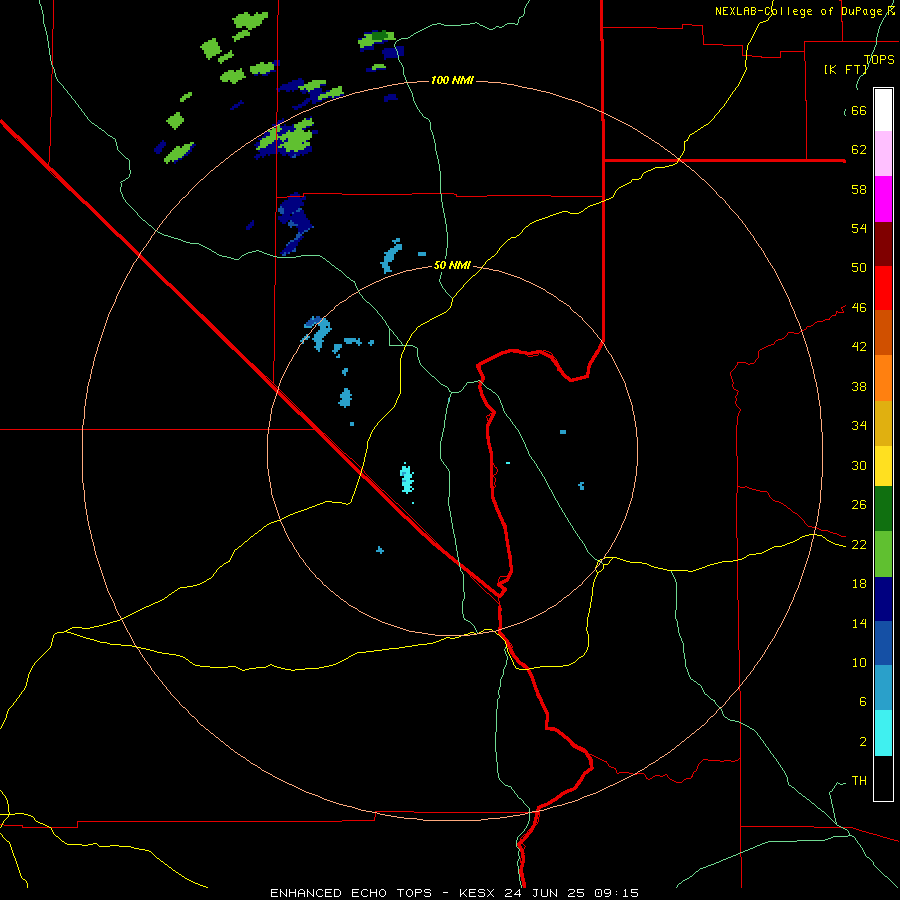The width and height of the screenshot is (900, 900).
Task: Click the "K FT" legend units label
Action: tap(845, 69)
